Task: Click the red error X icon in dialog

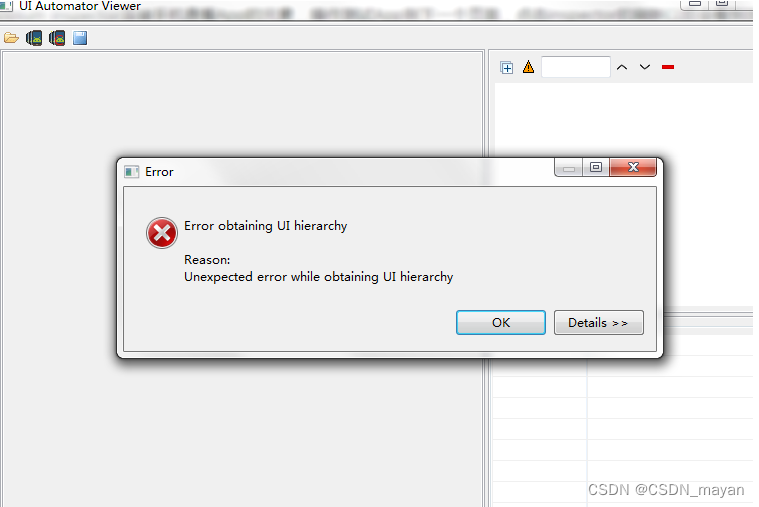Action: [x=162, y=233]
